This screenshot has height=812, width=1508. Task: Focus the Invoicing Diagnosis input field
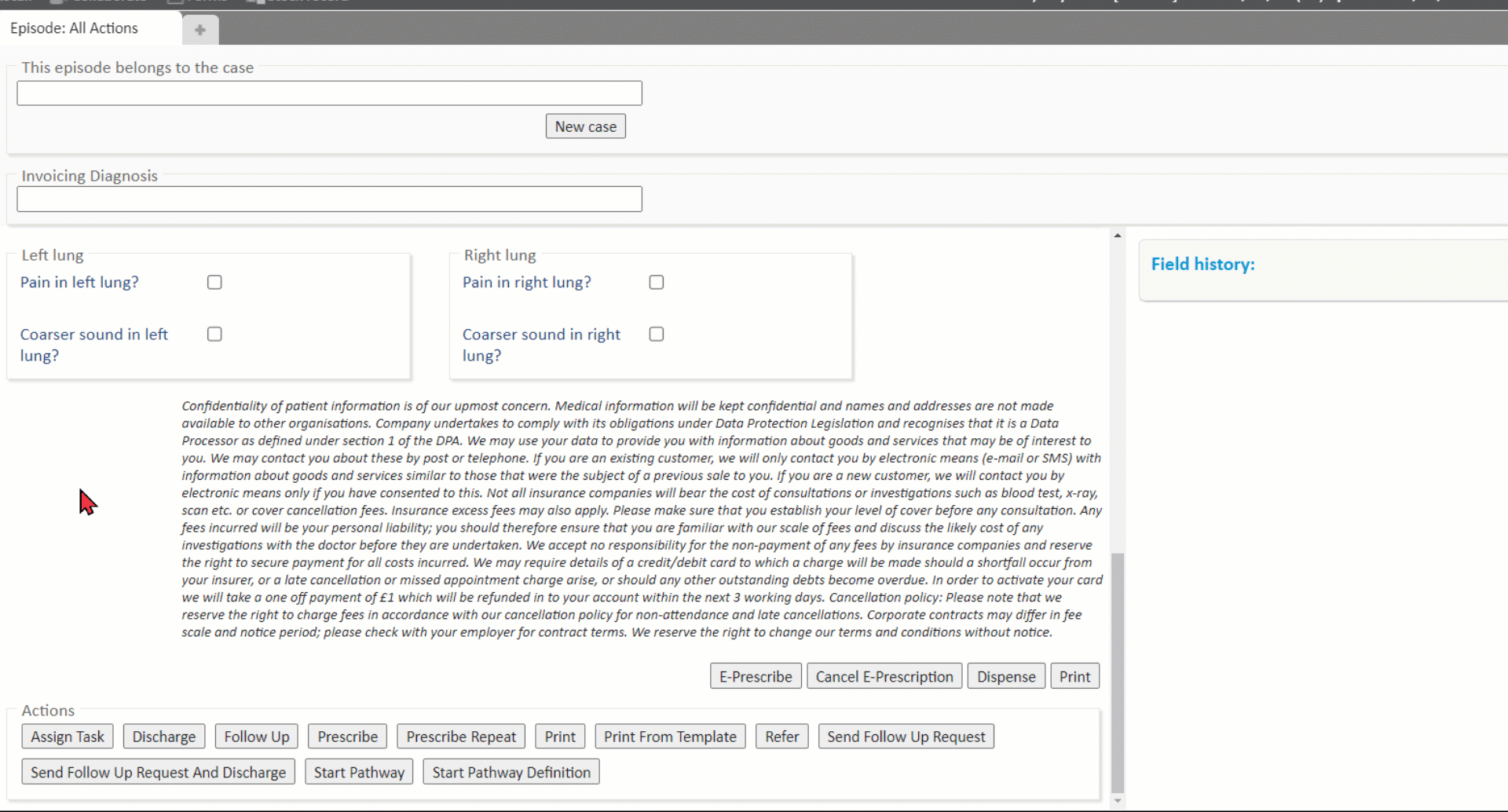(329, 199)
